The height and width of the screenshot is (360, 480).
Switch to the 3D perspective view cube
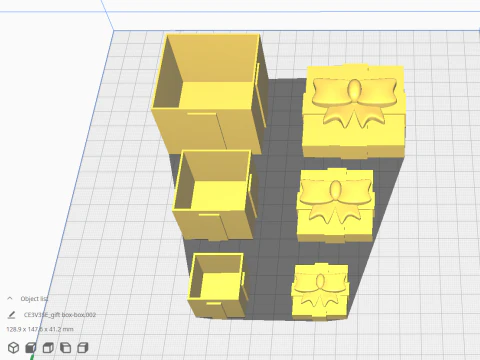(14, 348)
